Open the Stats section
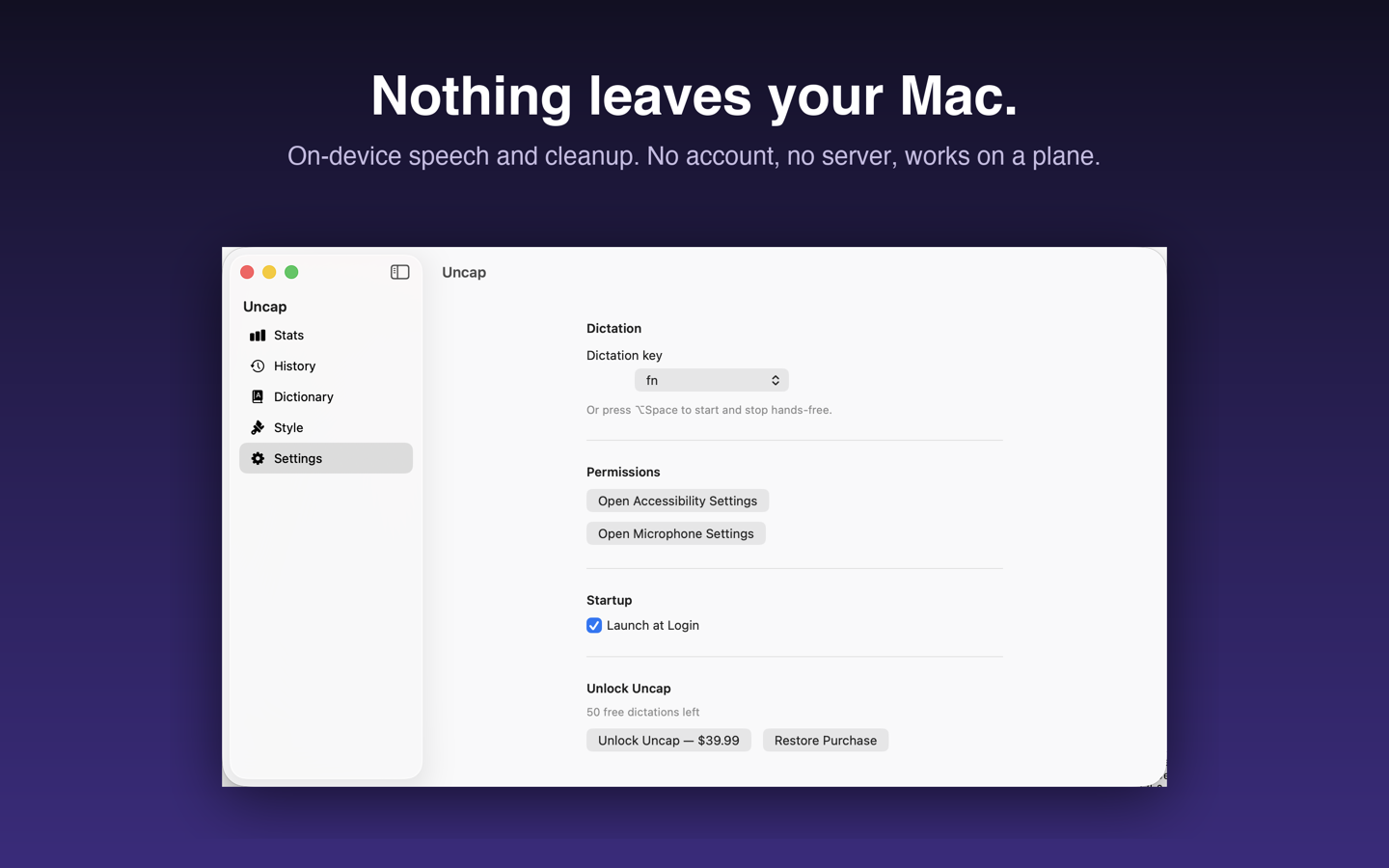 [x=326, y=336]
